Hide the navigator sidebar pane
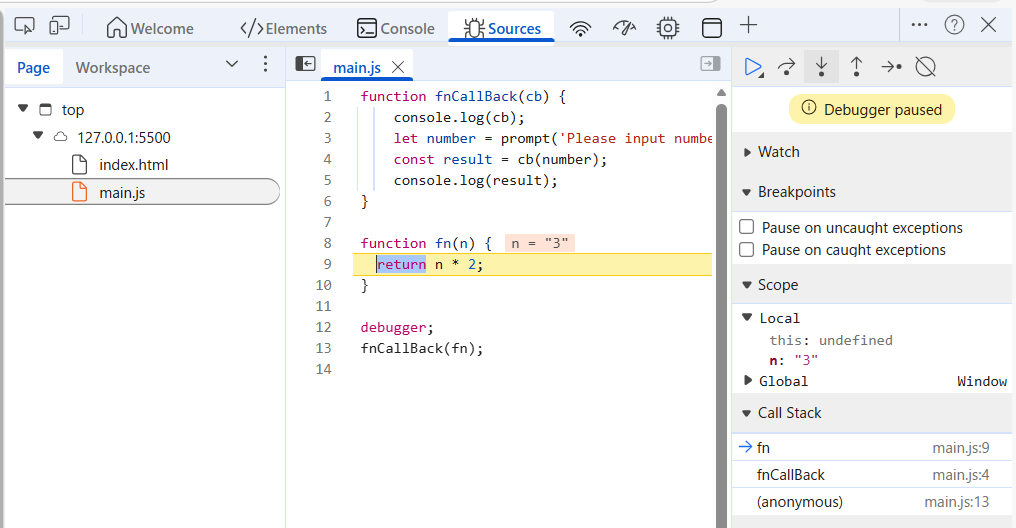 coord(305,64)
